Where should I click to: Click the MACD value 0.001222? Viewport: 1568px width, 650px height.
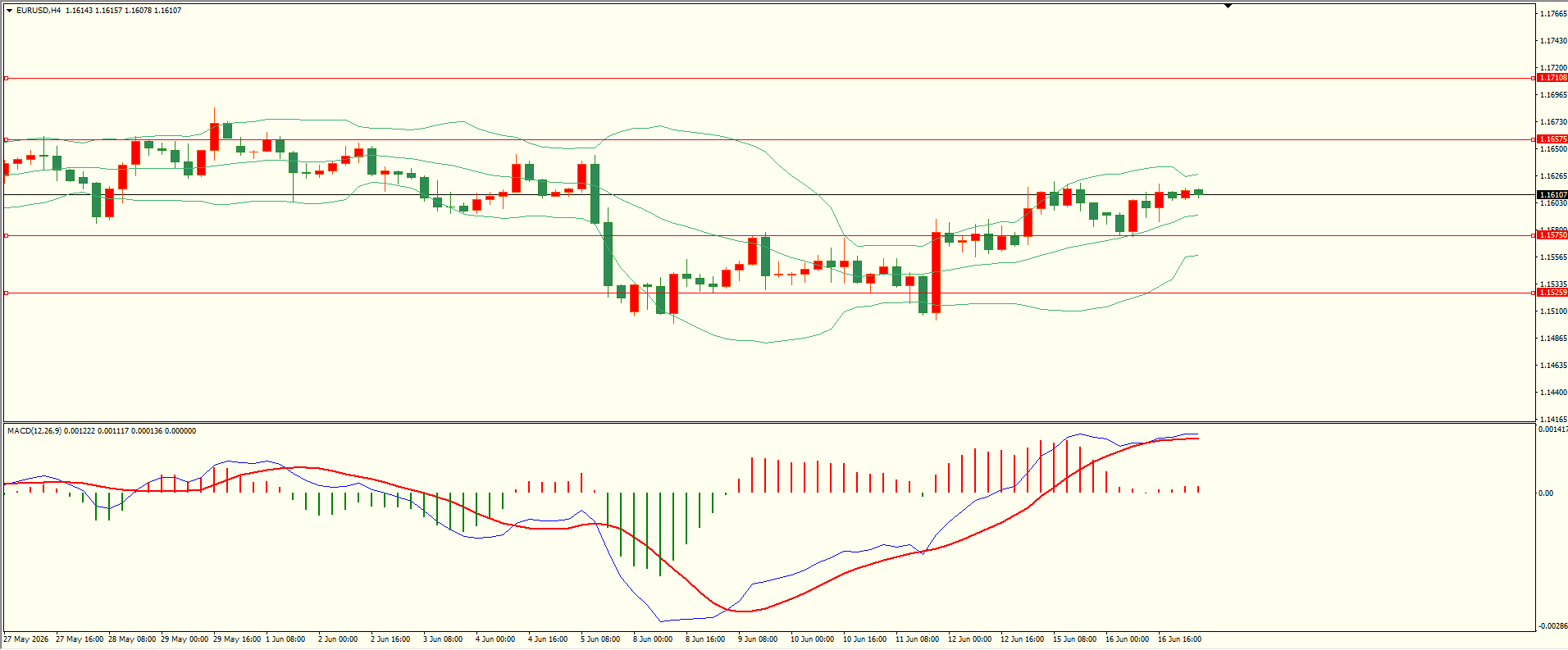click(x=79, y=431)
